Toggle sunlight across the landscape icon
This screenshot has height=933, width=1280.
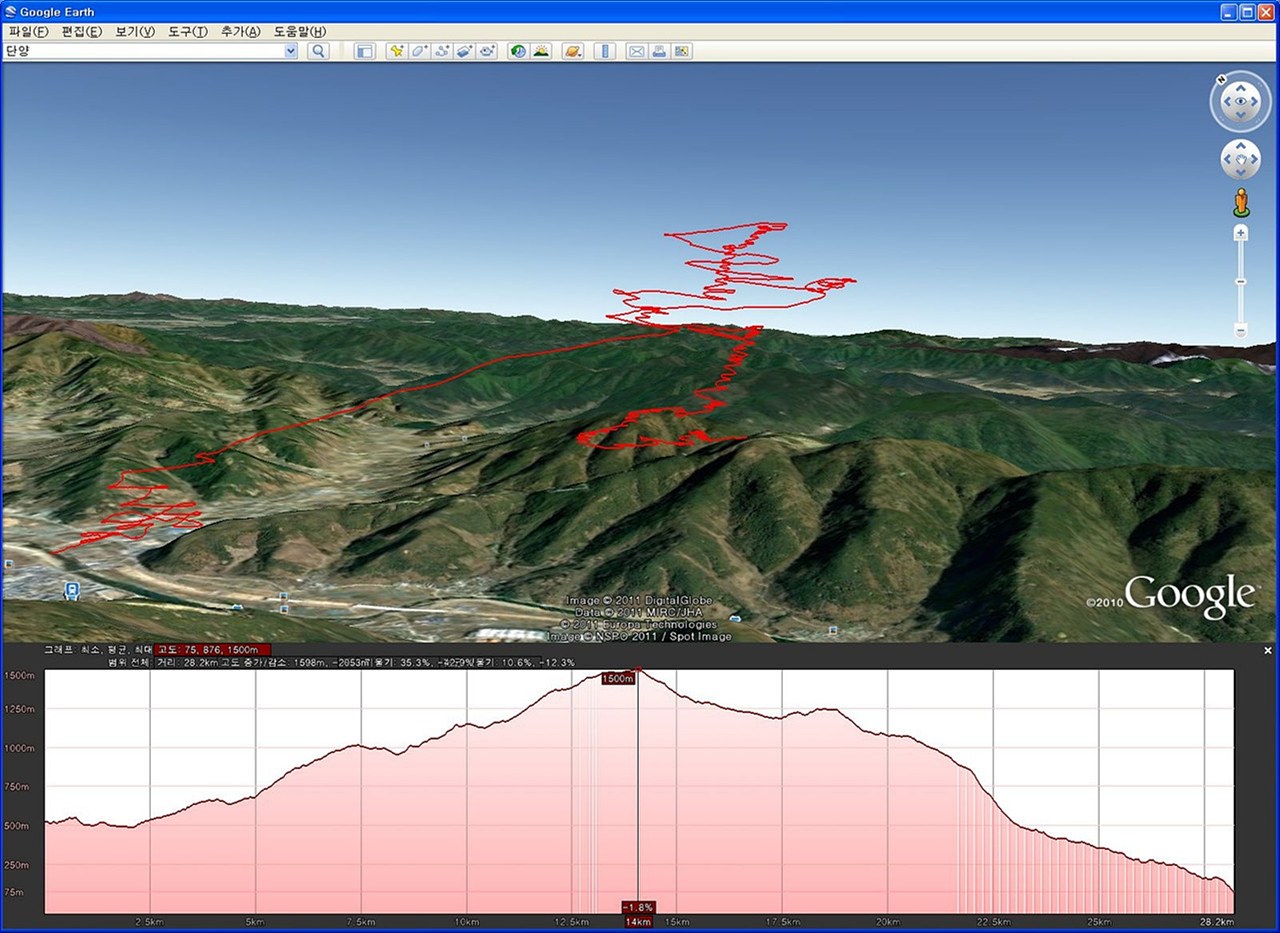pos(541,51)
